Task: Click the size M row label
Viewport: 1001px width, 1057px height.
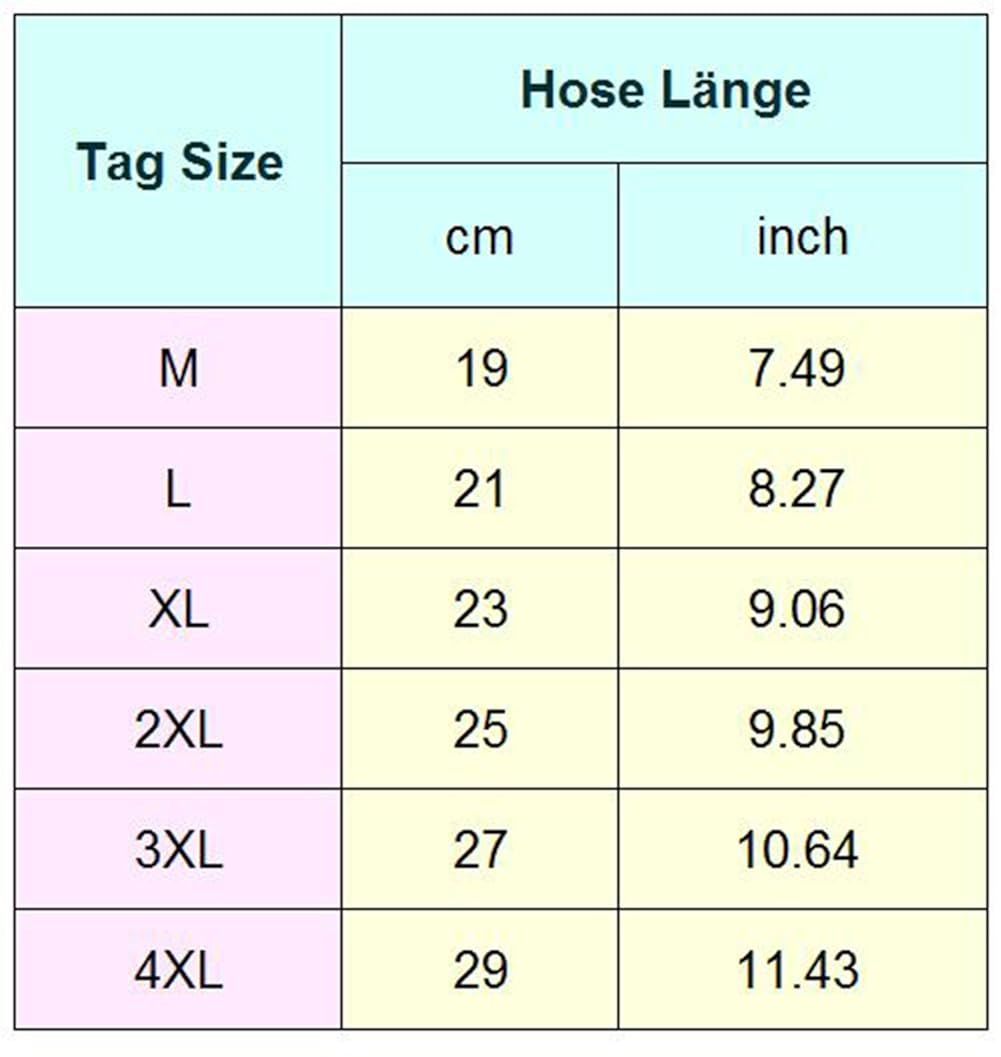Action: 179,369
